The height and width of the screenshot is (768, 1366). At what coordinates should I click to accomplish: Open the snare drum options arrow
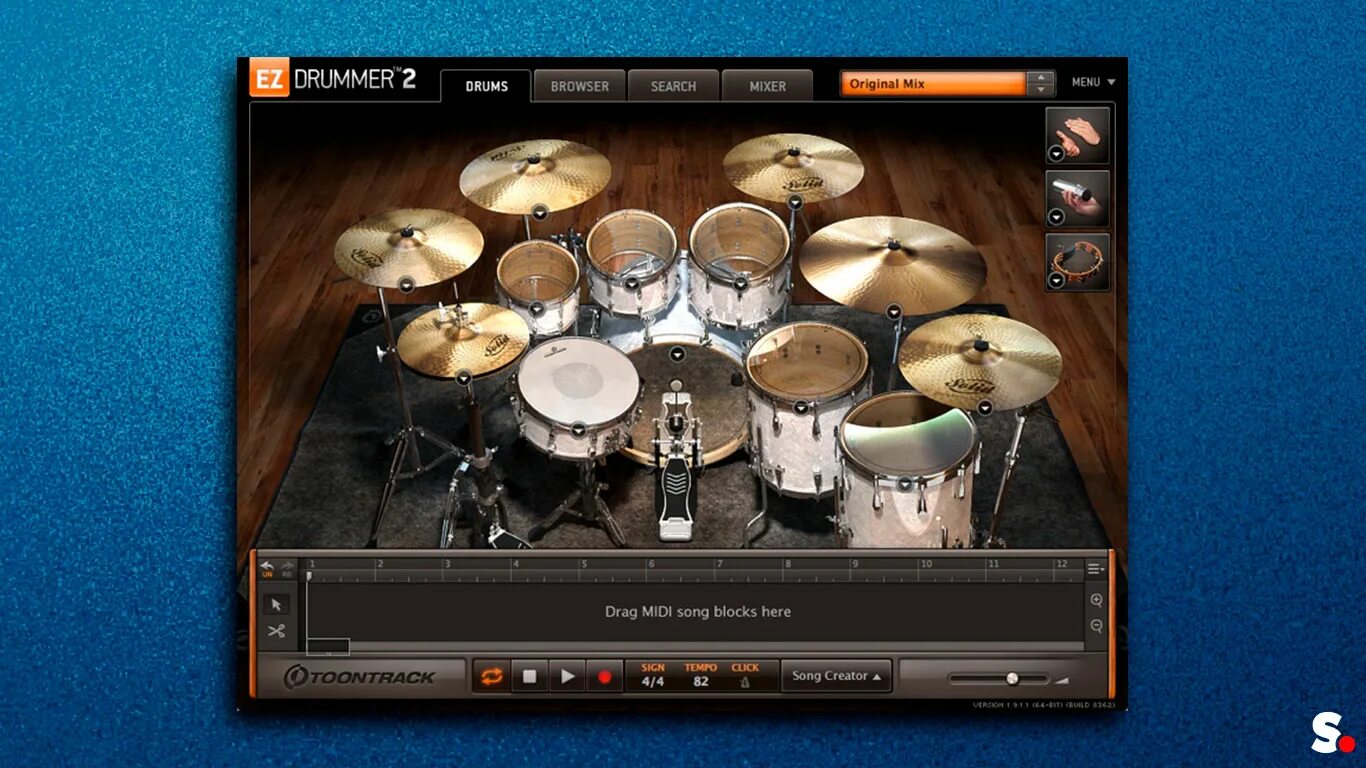578,429
